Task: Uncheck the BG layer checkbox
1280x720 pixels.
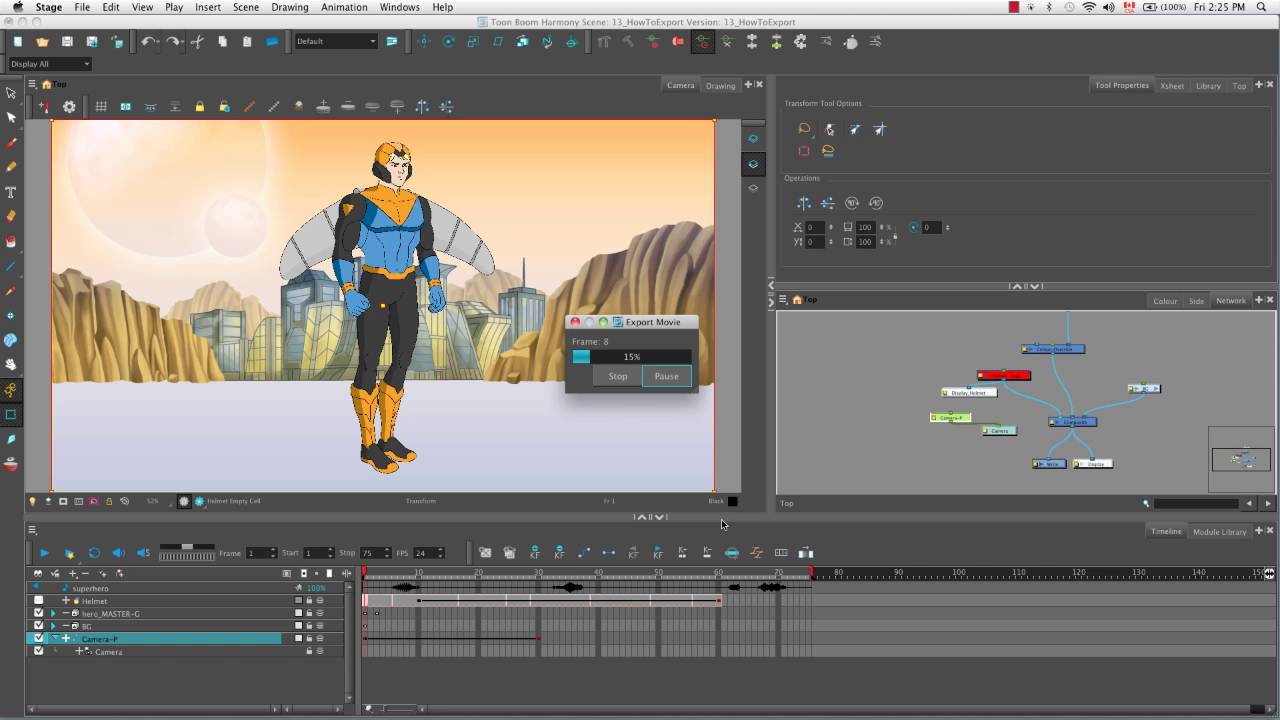Action: [39, 626]
